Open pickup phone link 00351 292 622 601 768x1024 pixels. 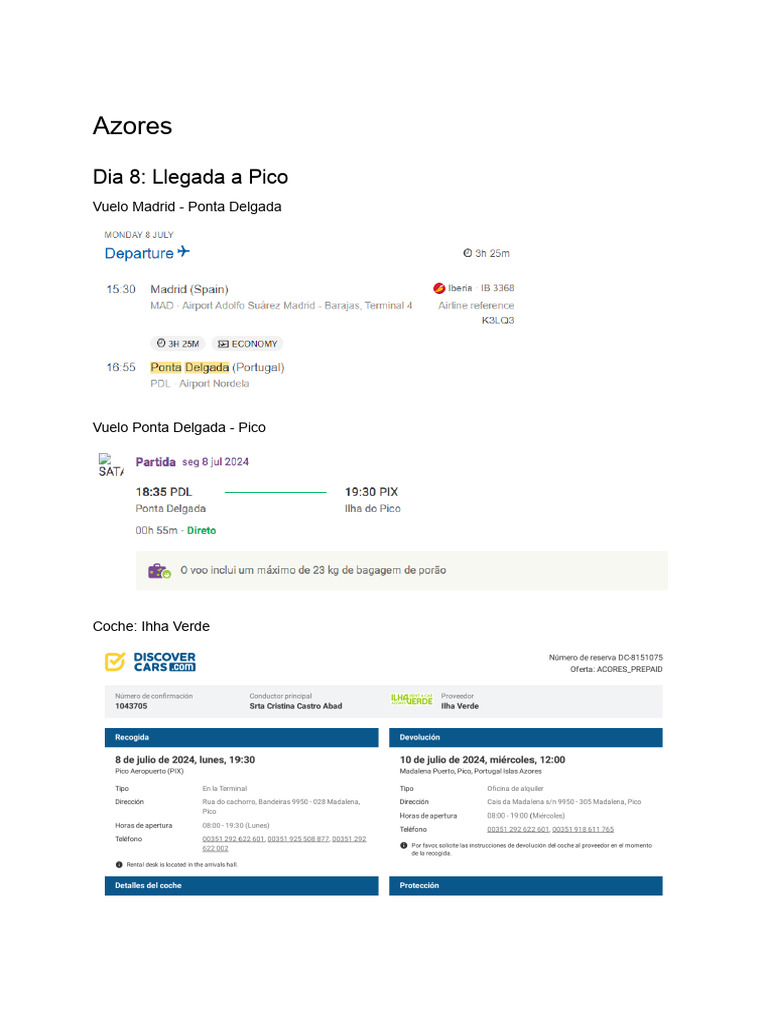(233, 839)
